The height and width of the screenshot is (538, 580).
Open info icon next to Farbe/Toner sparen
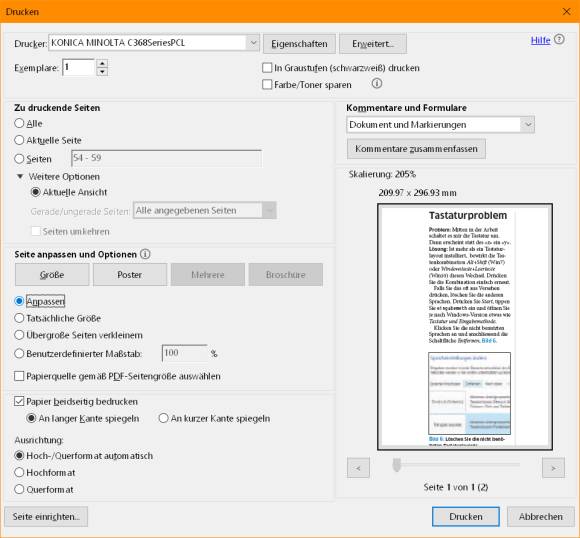[x=377, y=84]
